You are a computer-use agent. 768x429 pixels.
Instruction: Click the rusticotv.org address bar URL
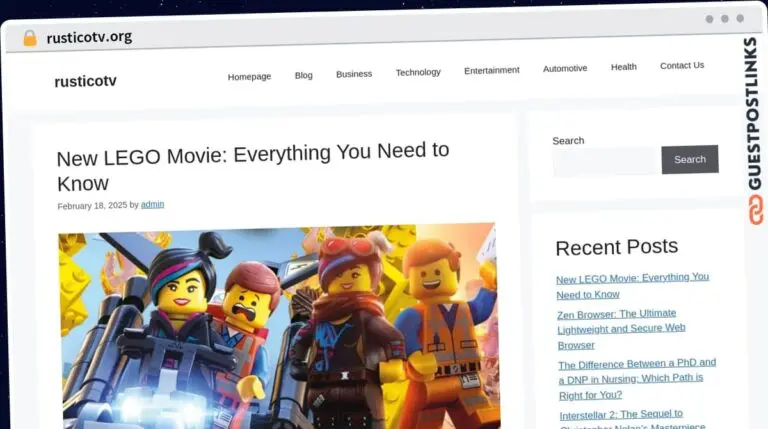(x=89, y=38)
